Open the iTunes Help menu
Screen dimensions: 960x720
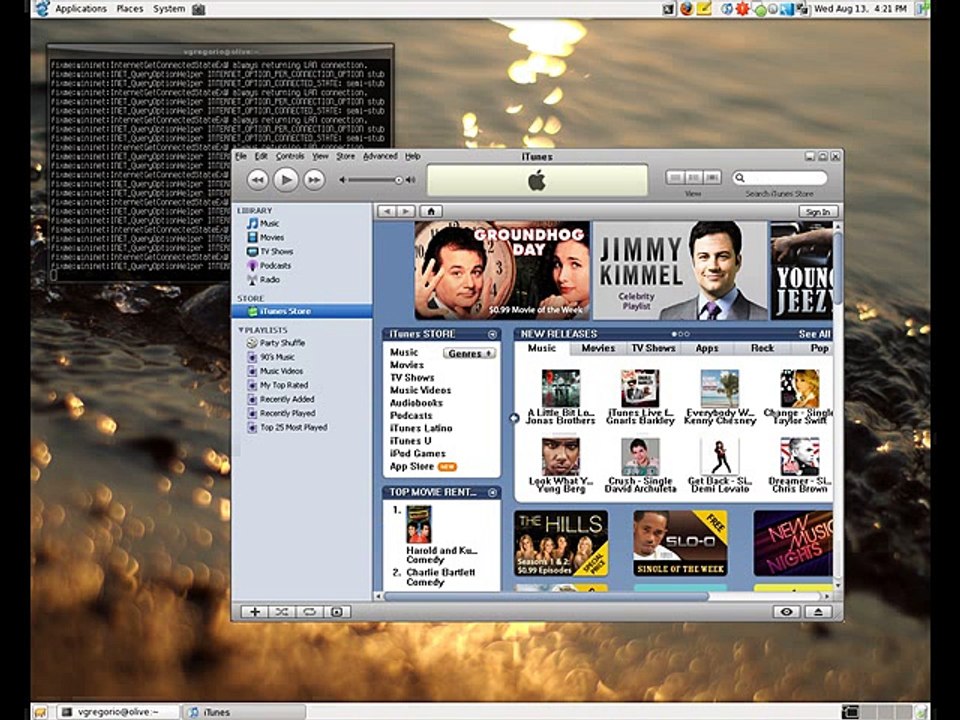(x=413, y=157)
